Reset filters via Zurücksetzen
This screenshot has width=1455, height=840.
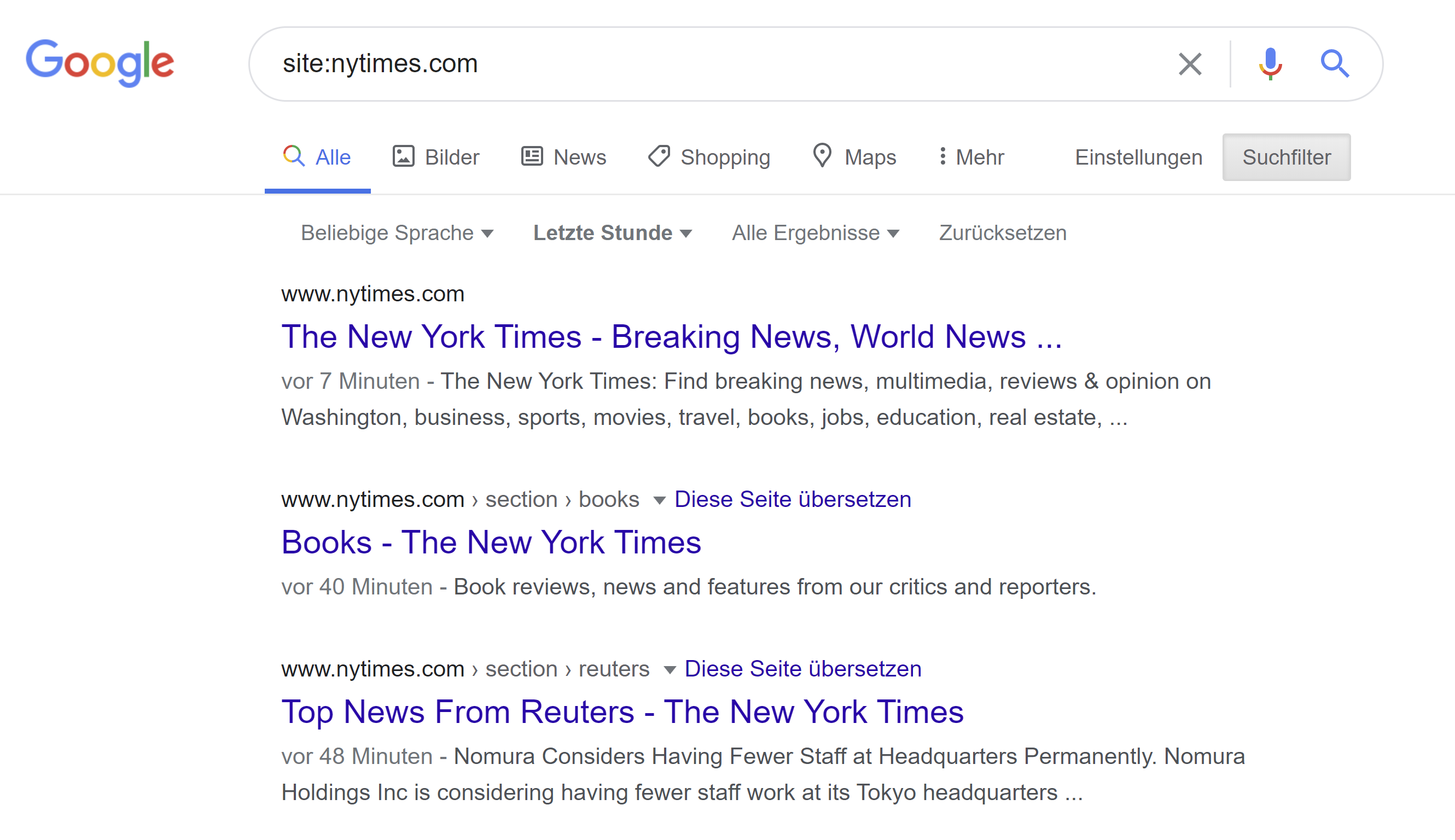tap(1002, 232)
